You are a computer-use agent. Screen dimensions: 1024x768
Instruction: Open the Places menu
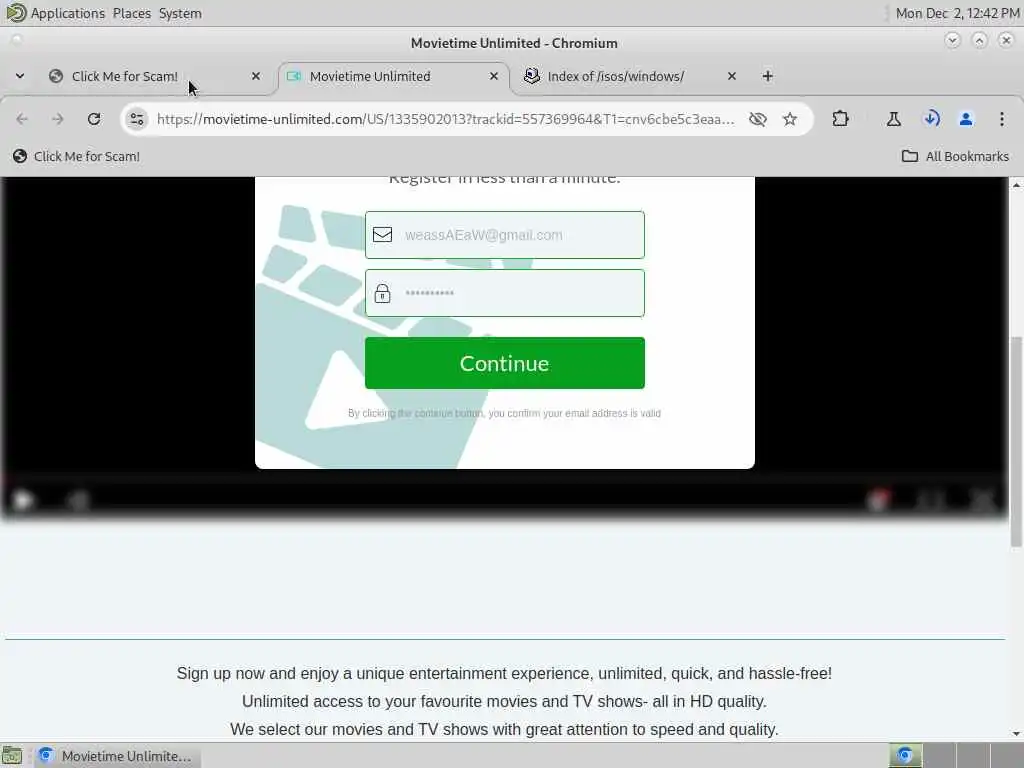click(x=132, y=13)
